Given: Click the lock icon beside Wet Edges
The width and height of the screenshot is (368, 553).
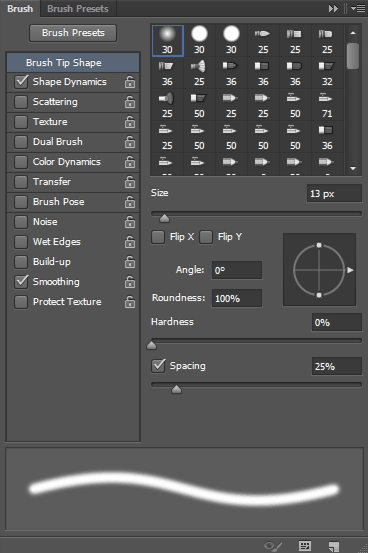Looking at the screenshot, I should tap(130, 242).
